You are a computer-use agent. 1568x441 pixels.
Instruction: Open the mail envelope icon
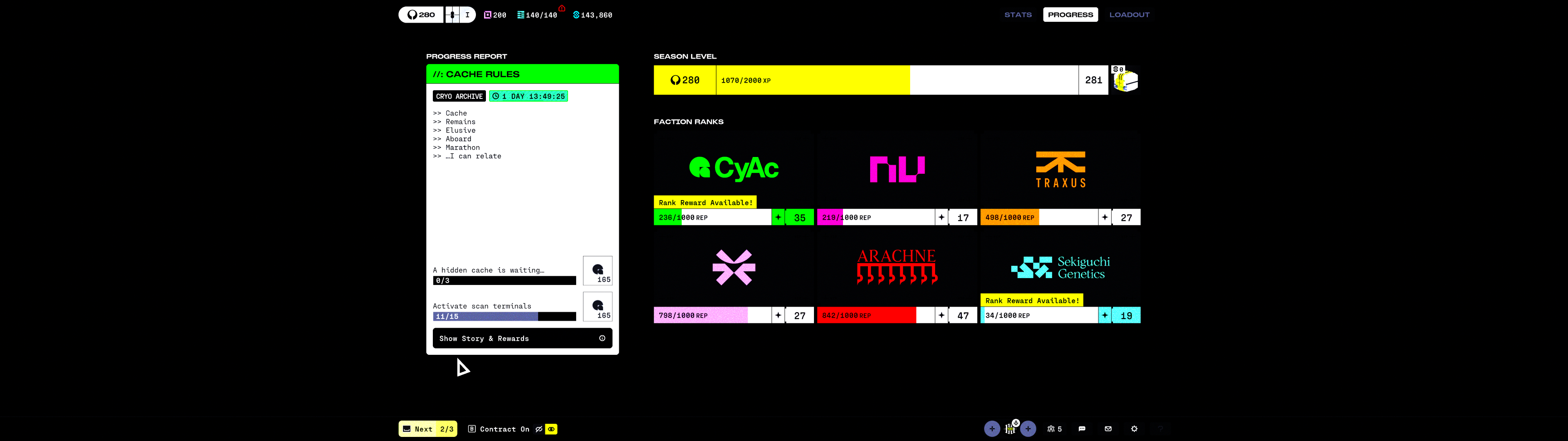1108,429
